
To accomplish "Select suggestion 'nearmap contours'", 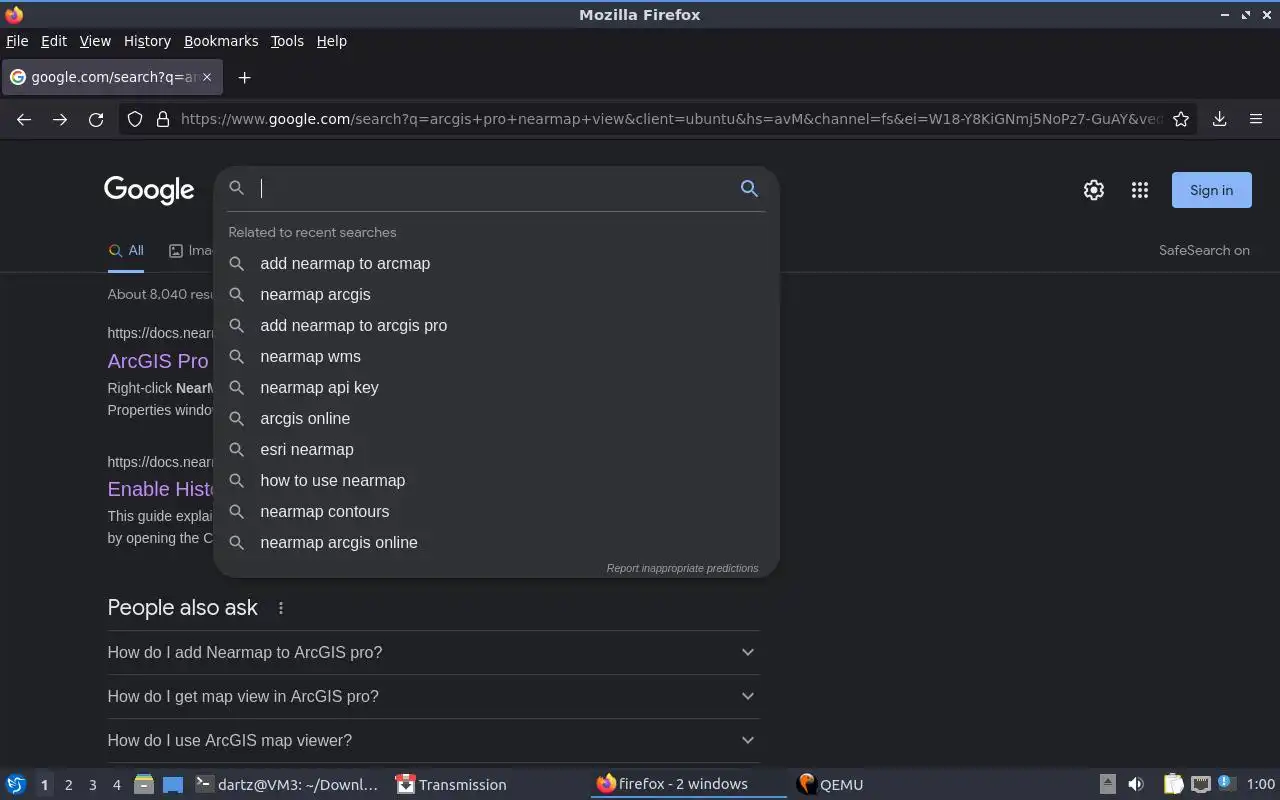I will pyautogui.click(x=496, y=511).
